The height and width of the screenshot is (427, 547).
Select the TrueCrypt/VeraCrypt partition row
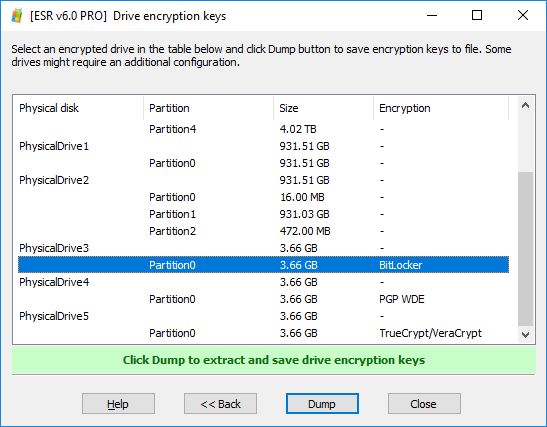click(x=263, y=333)
